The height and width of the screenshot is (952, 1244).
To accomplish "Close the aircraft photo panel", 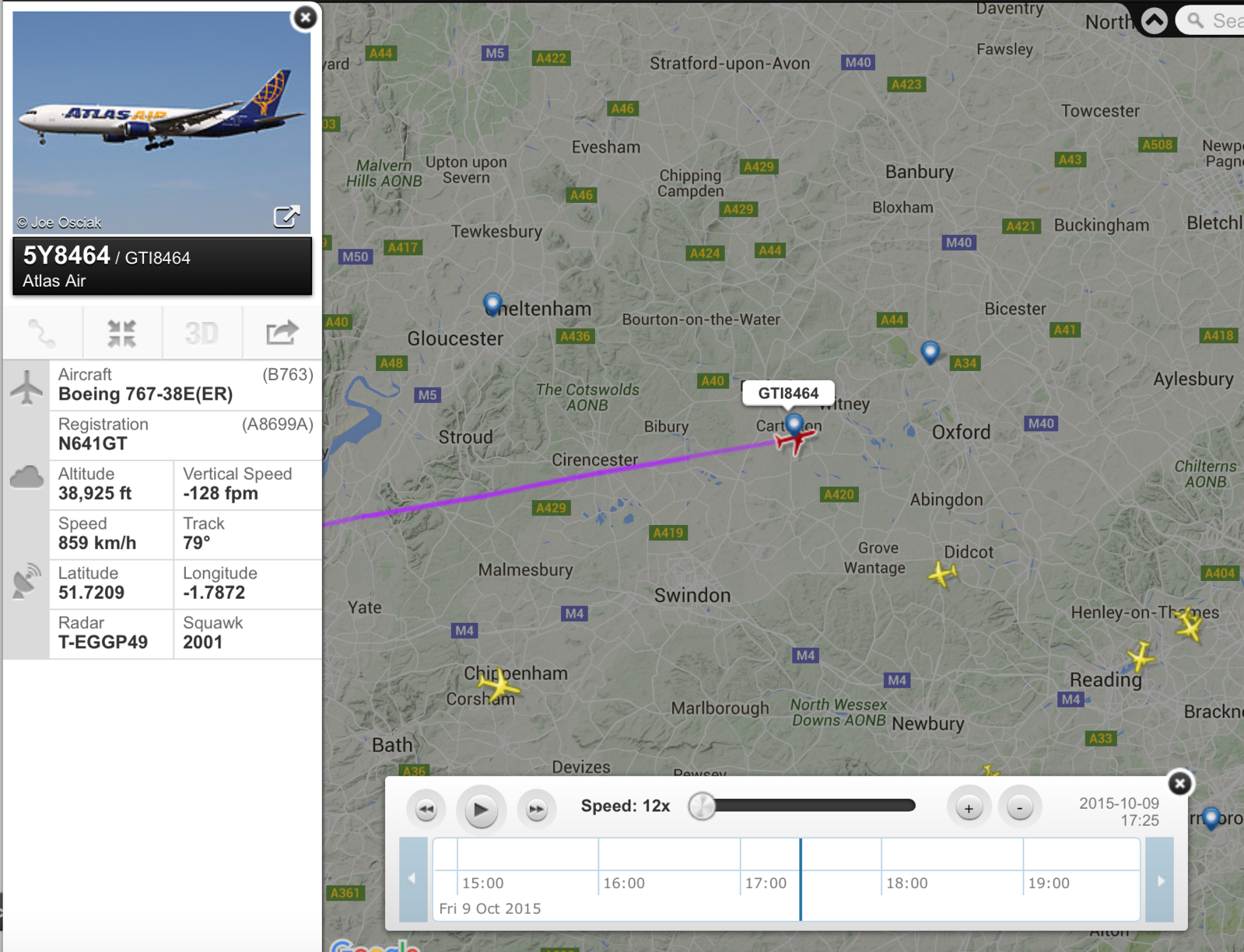I will pyautogui.click(x=305, y=17).
